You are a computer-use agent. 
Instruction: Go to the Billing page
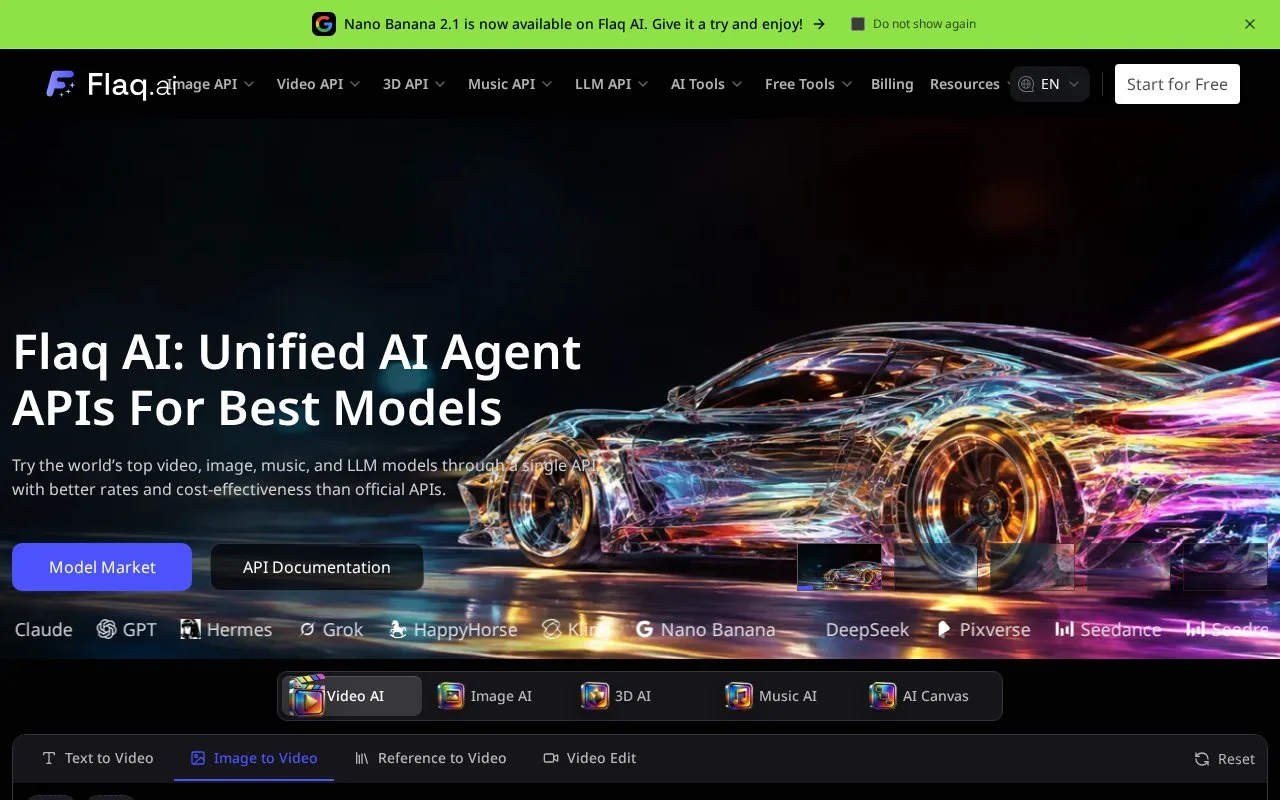(892, 84)
